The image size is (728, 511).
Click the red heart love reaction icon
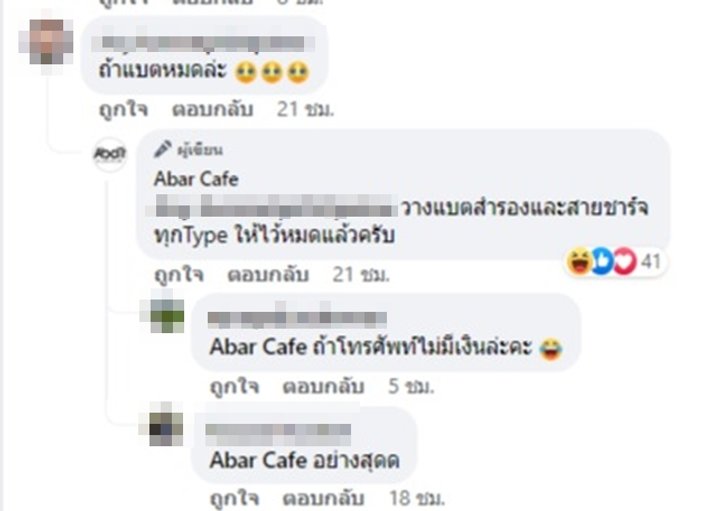pyautogui.click(x=625, y=261)
